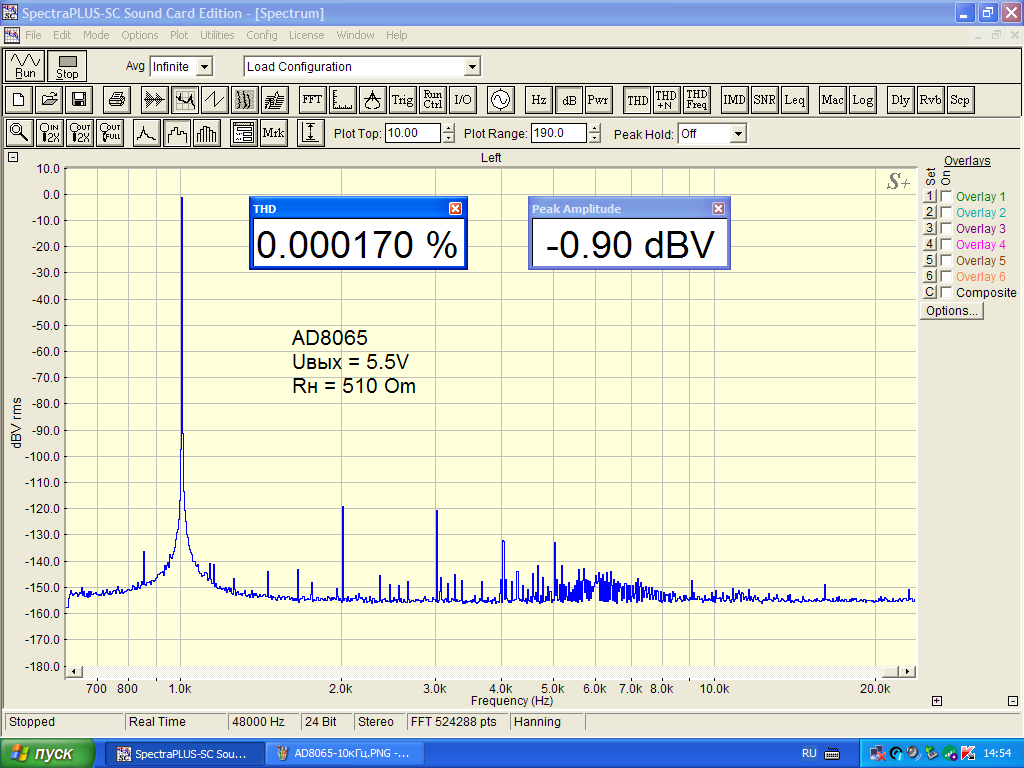Click the Run button with sine wave
The height and width of the screenshot is (768, 1024).
point(26,67)
